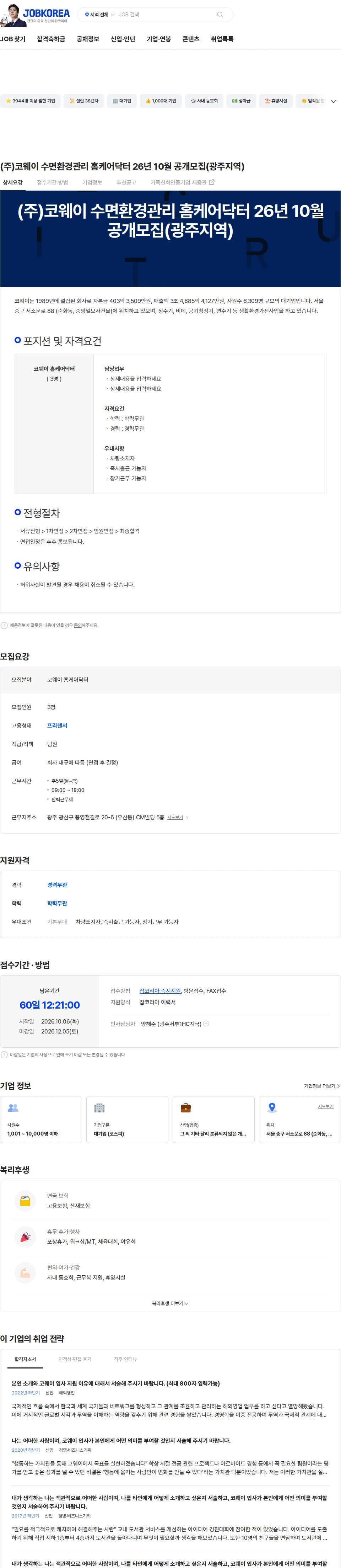The width and height of the screenshot is (341, 1568).
Task: Open the 2017년 하반기 essay question
Action: click(x=169, y=1501)
